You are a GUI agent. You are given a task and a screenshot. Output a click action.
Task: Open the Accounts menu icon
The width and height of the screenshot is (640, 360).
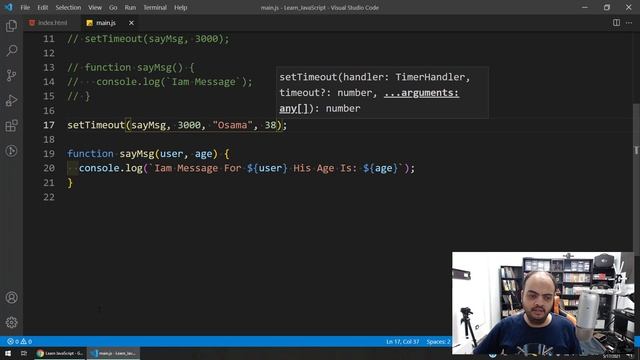point(11,298)
